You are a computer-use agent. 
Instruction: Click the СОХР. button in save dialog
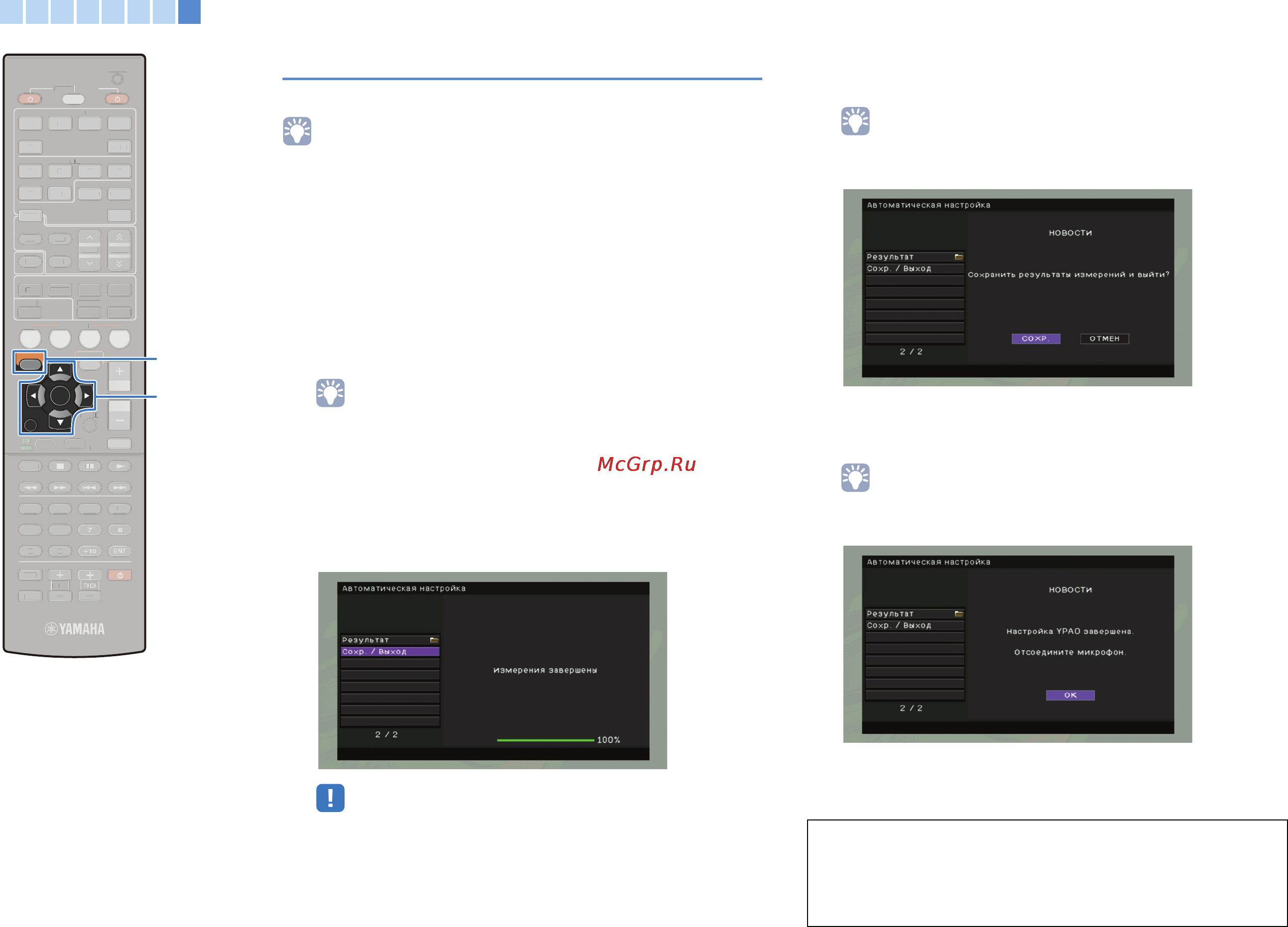(1035, 339)
